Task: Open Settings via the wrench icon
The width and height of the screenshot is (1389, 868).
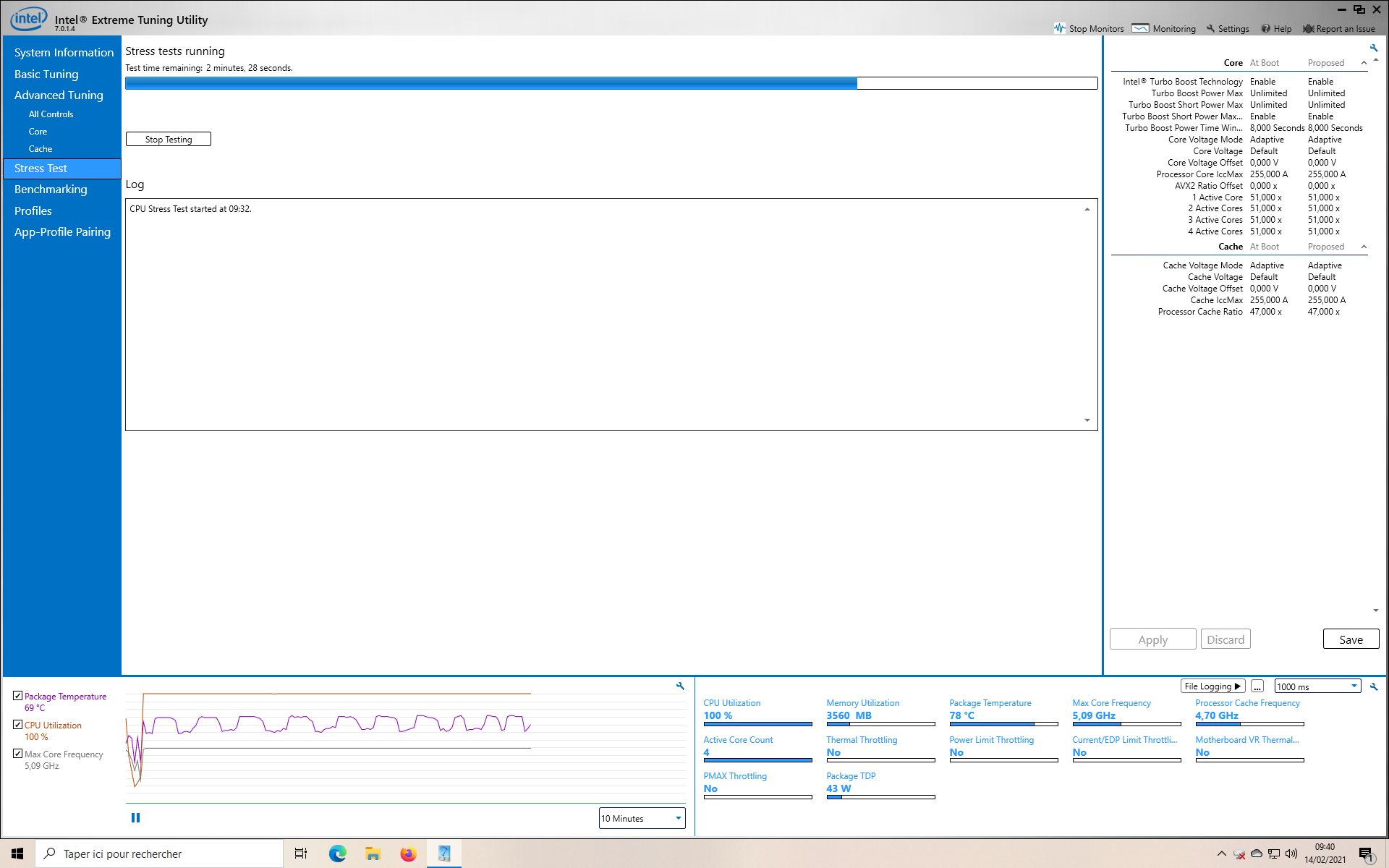Action: (x=1210, y=28)
